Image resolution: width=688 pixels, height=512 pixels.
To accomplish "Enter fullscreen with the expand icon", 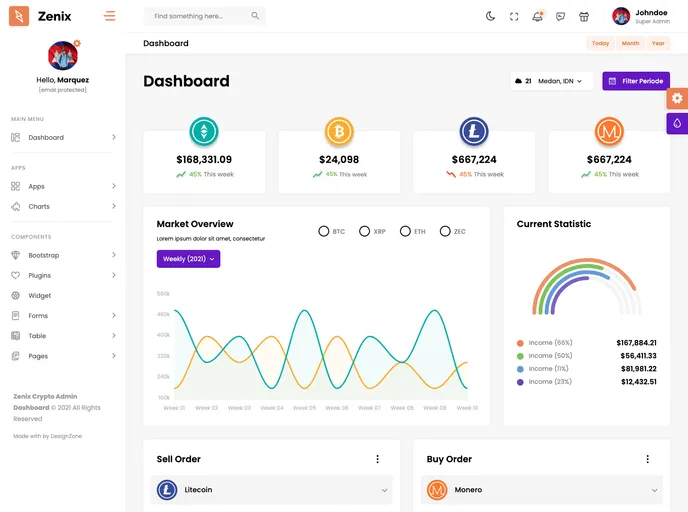I will point(514,17).
